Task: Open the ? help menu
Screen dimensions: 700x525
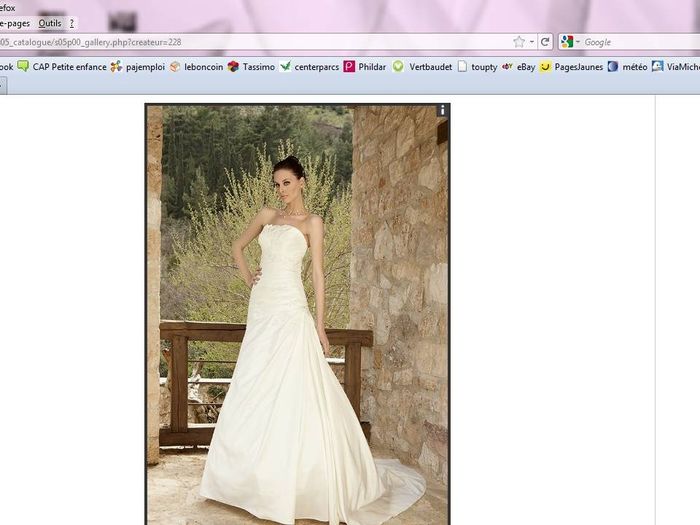Action: [x=71, y=23]
